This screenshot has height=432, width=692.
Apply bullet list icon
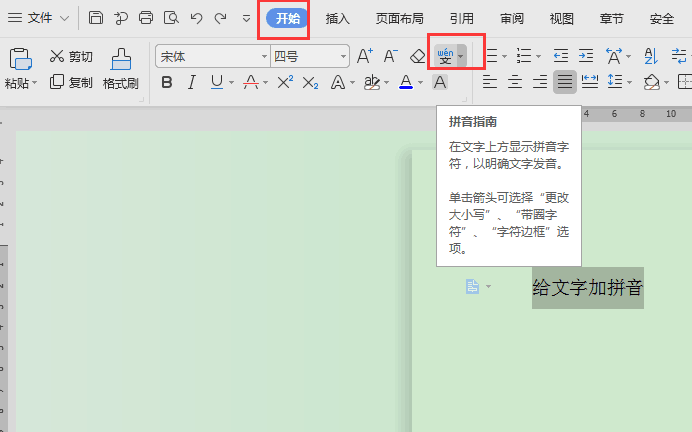point(492,56)
